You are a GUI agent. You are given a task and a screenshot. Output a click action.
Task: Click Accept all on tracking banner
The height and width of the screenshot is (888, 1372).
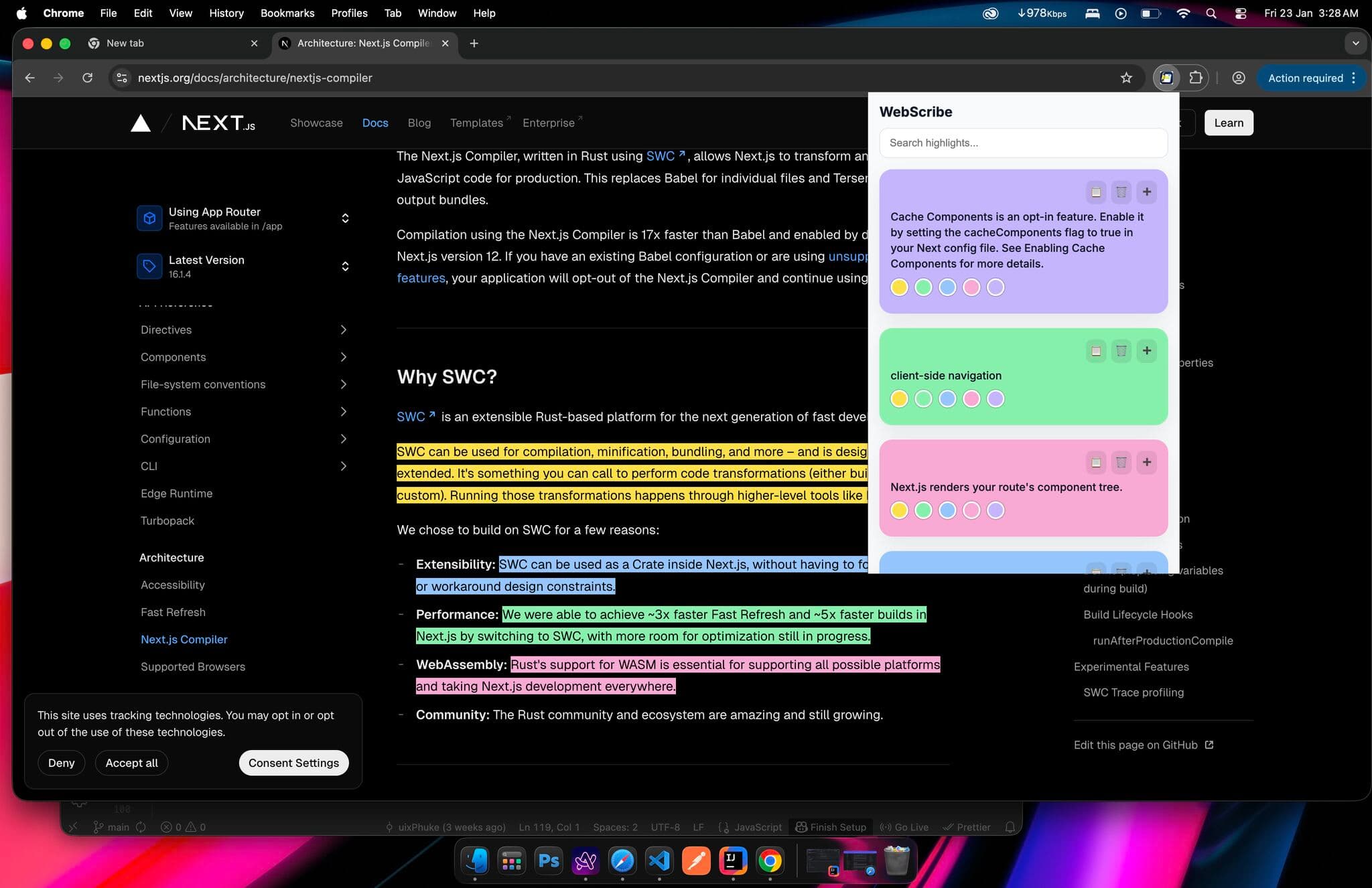131,763
